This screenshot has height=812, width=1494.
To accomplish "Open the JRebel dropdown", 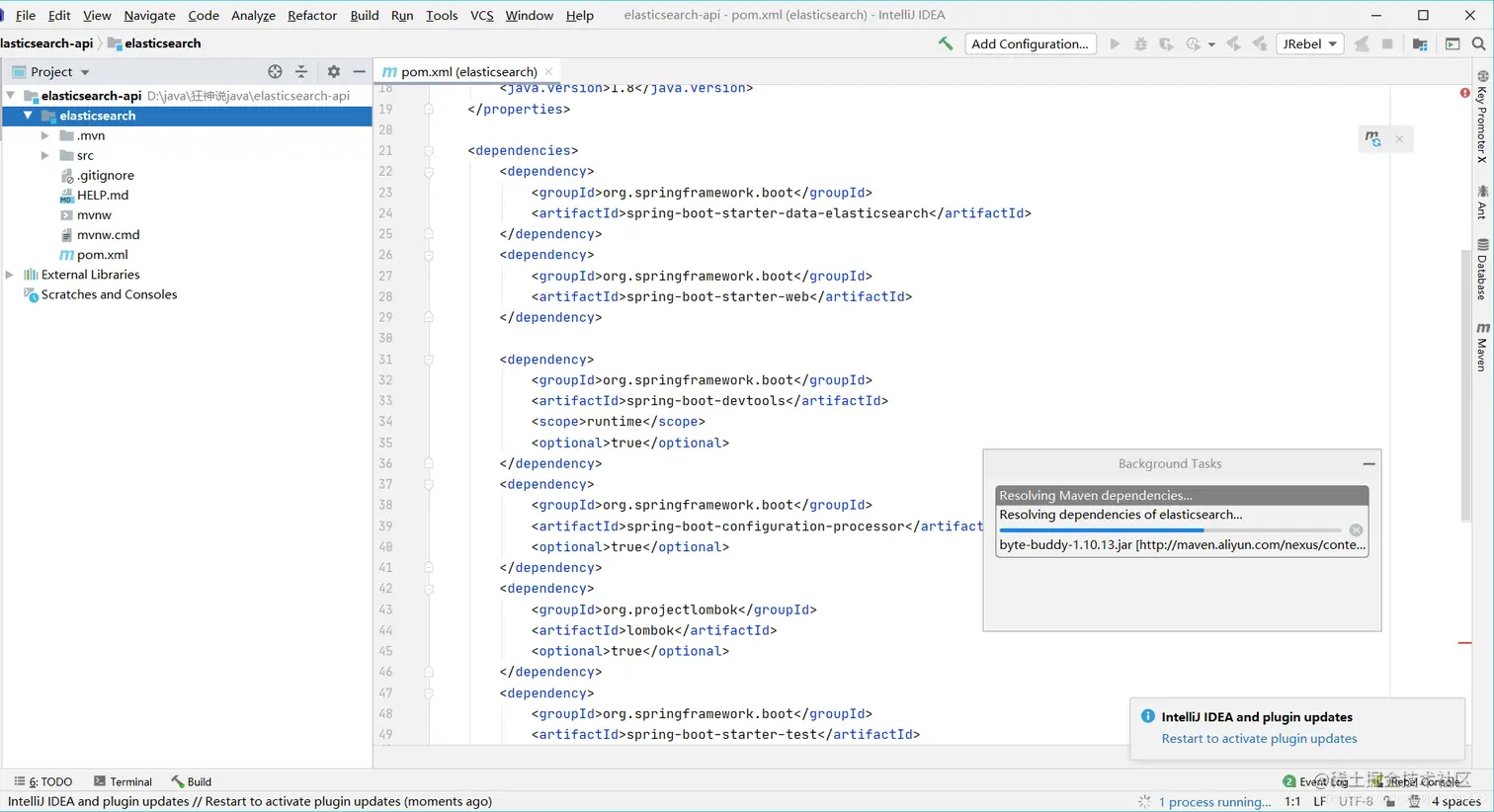I will [1309, 43].
